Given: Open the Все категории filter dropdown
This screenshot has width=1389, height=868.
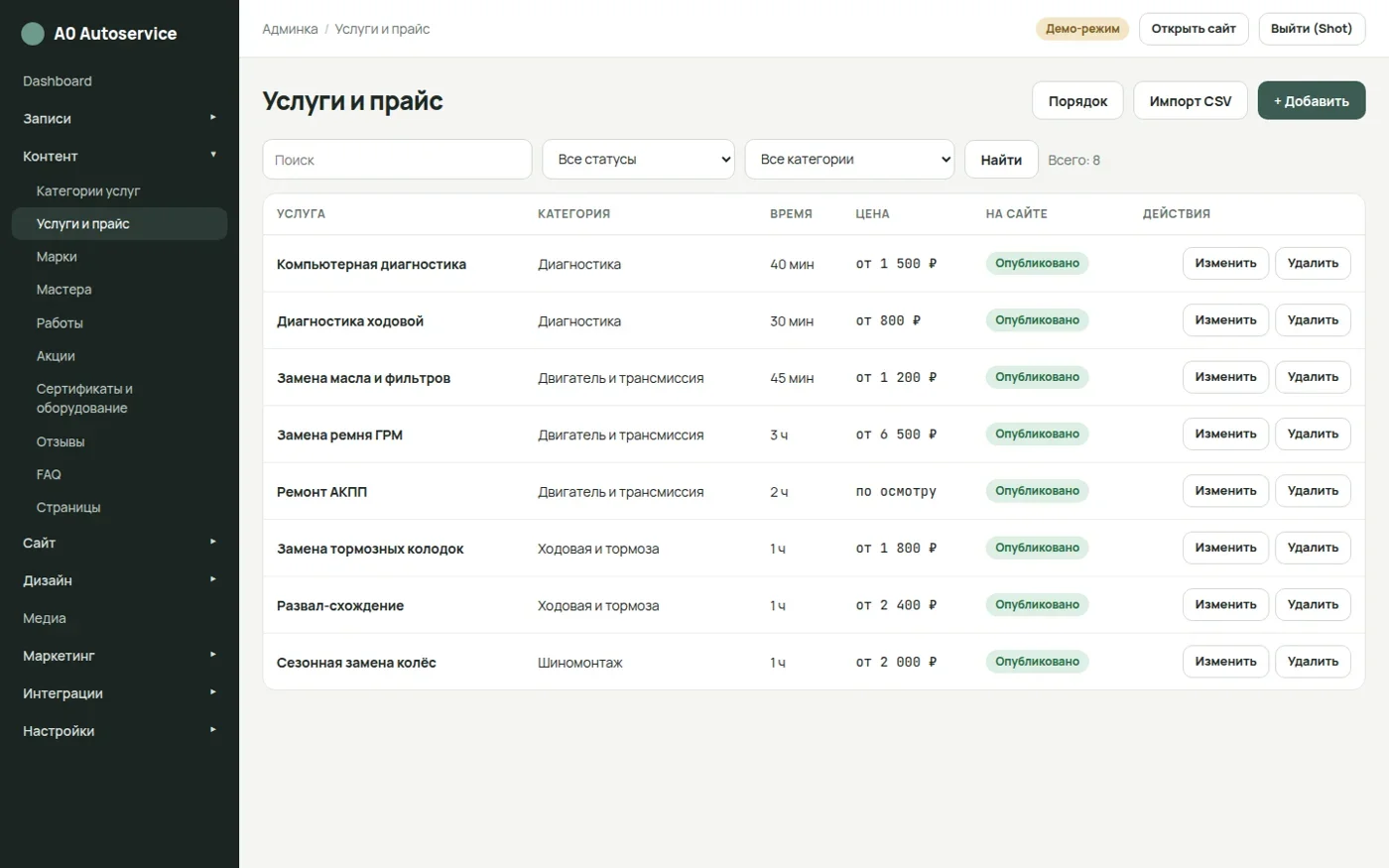Looking at the screenshot, I should 849,160.
